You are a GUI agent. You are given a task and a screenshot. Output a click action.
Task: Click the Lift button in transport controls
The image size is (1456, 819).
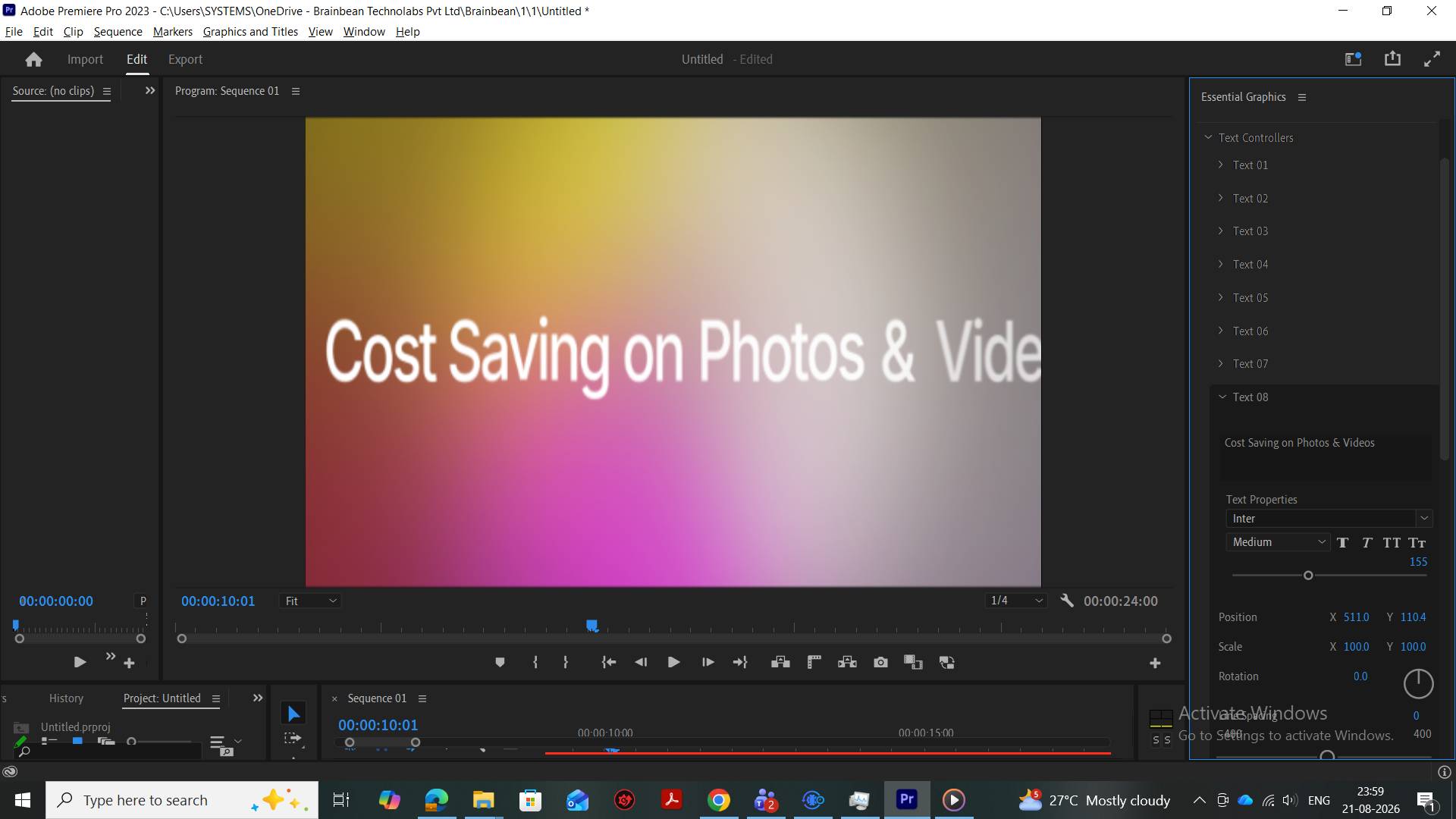coord(780,662)
